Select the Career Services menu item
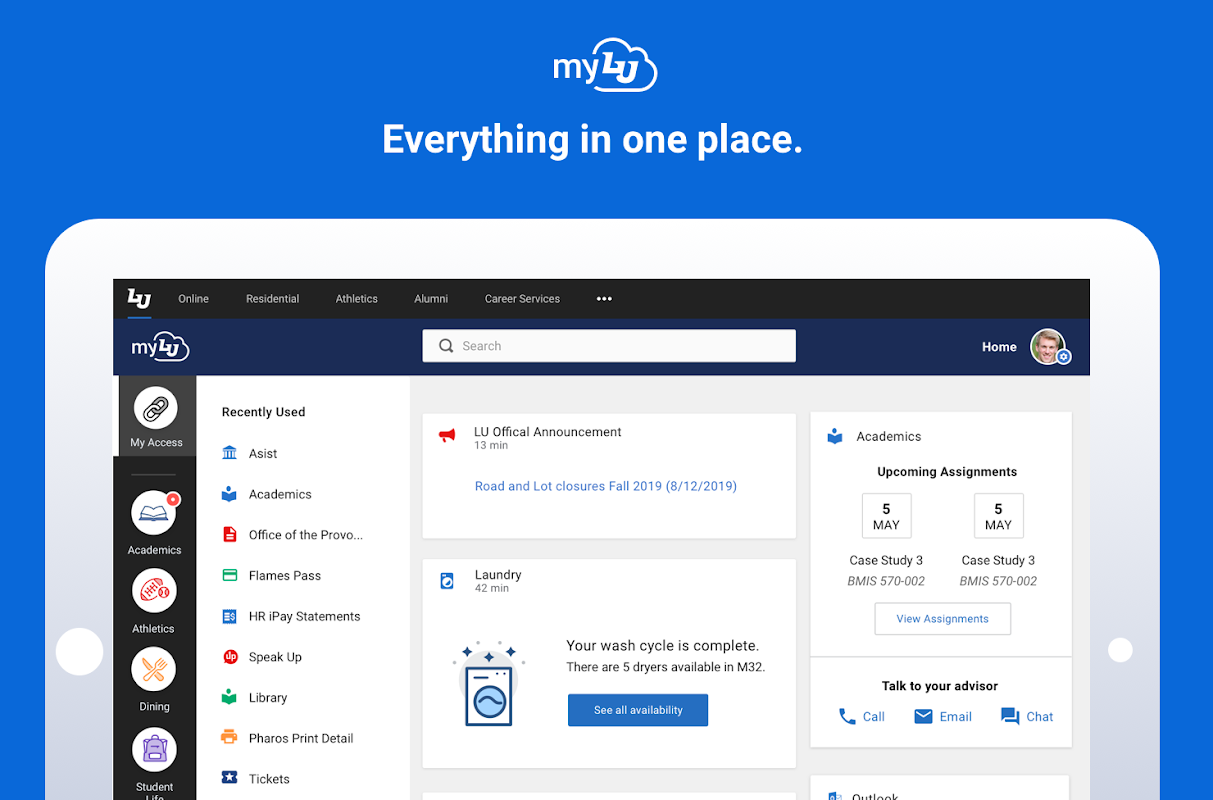 pos(522,298)
